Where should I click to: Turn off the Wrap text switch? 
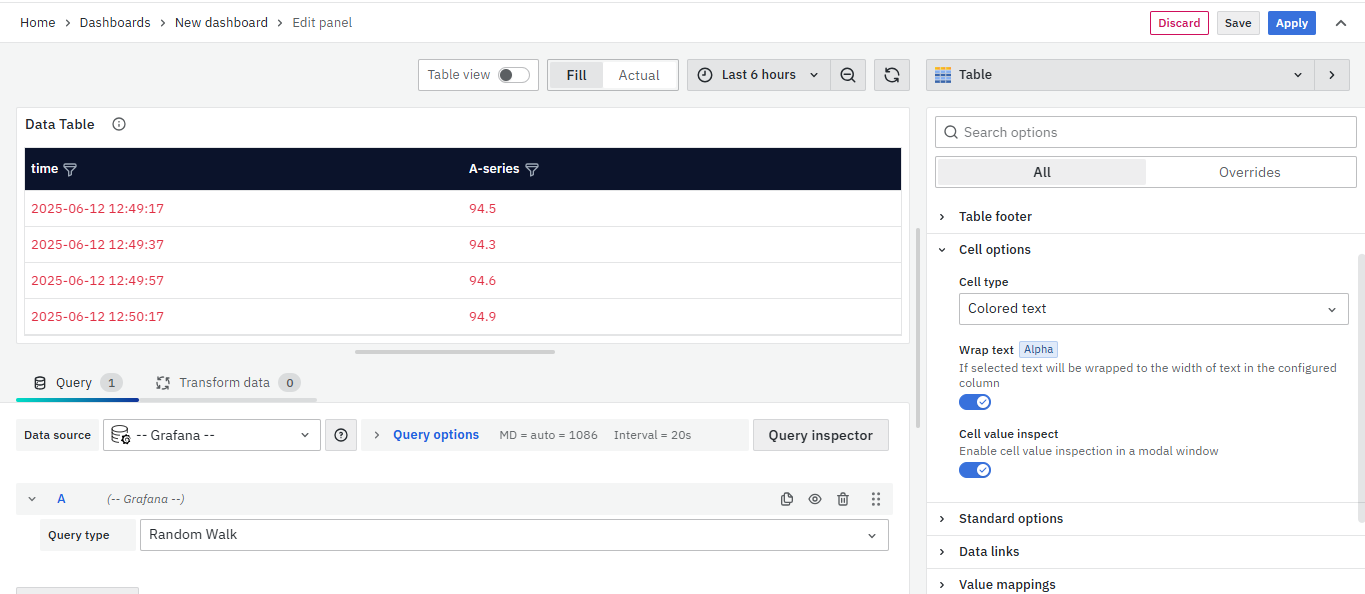(975, 402)
